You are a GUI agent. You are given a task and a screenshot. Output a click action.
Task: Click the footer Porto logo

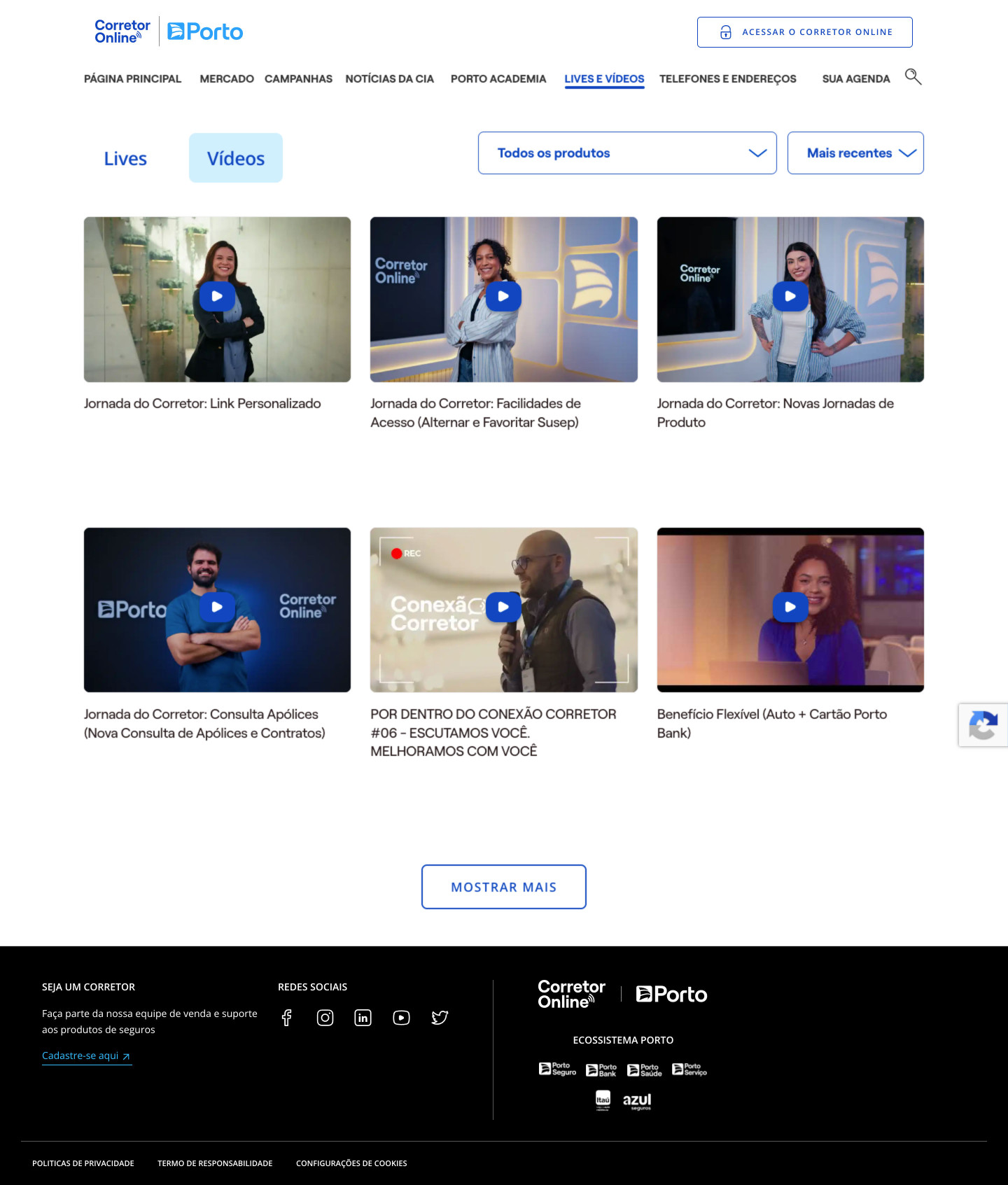(x=671, y=994)
